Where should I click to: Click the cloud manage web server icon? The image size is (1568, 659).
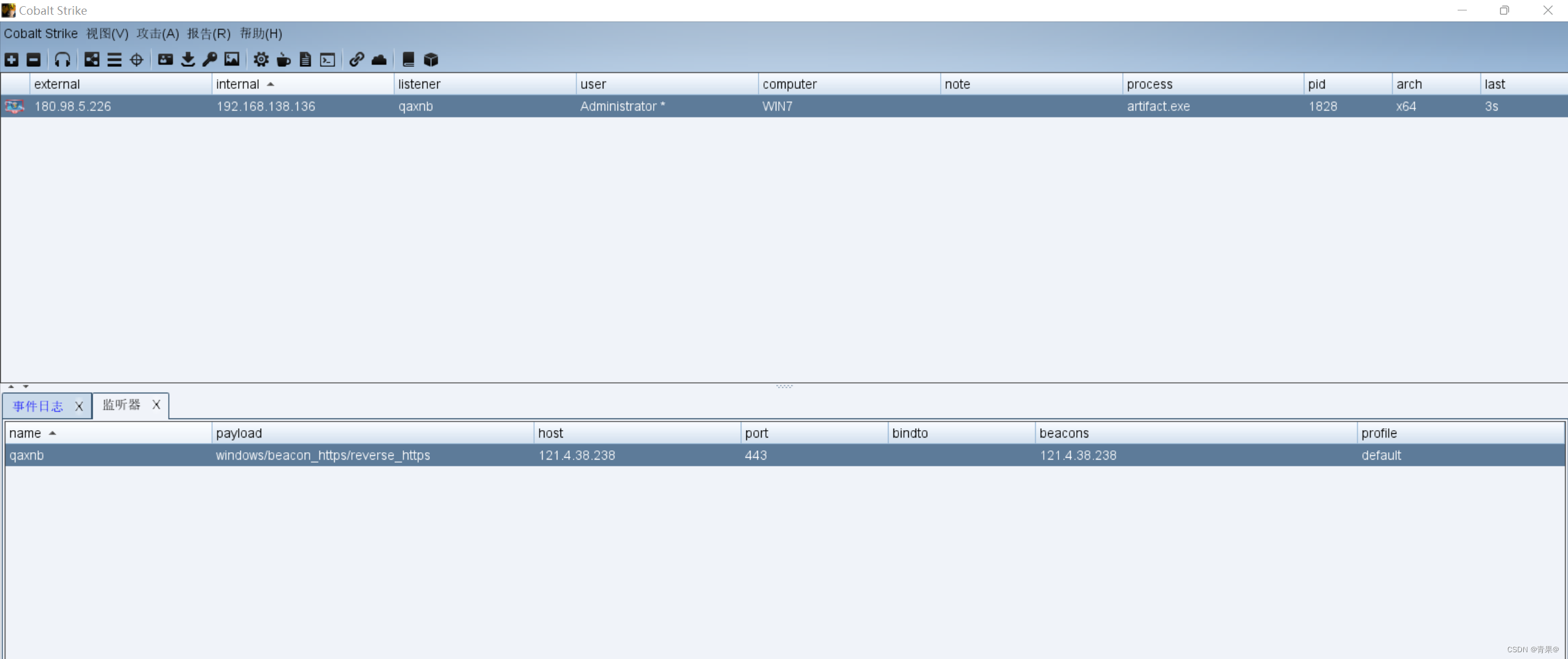379,60
